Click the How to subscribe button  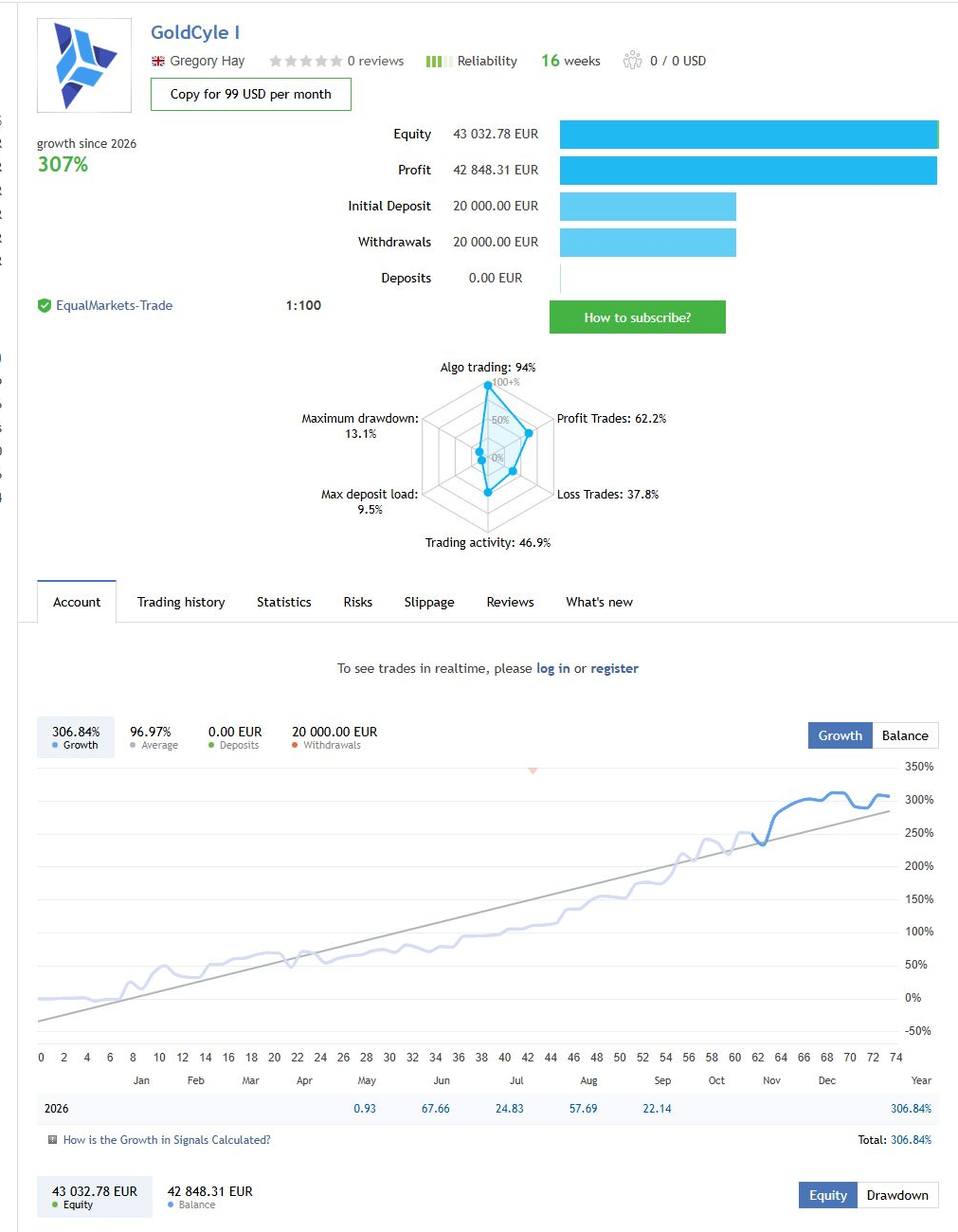point(638,317)
